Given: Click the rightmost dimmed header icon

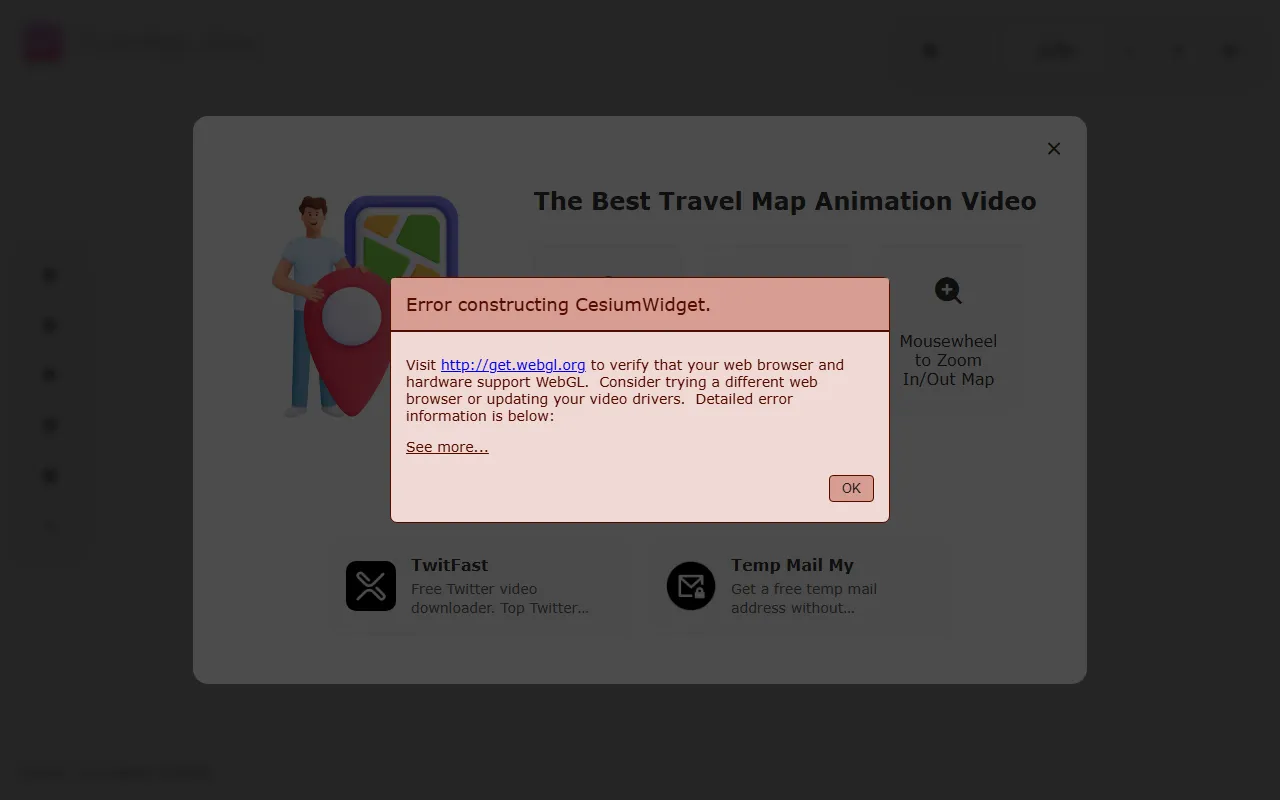Looking at the screenshot, I should [x=1230, y=50].
